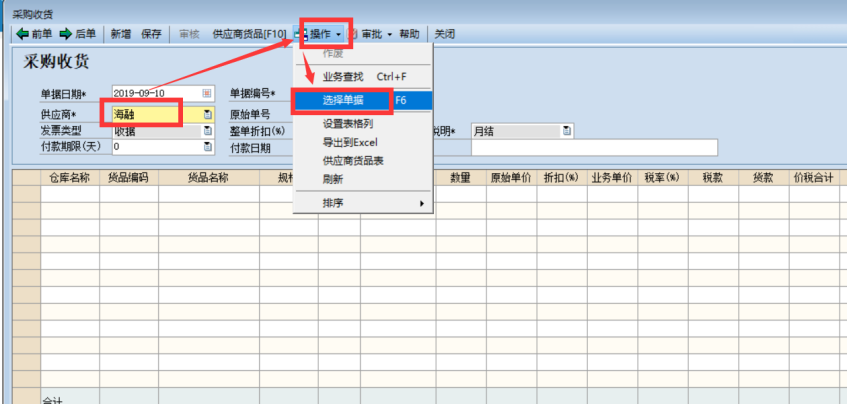Click lookup icon in 供应商 field

[208, 114]
